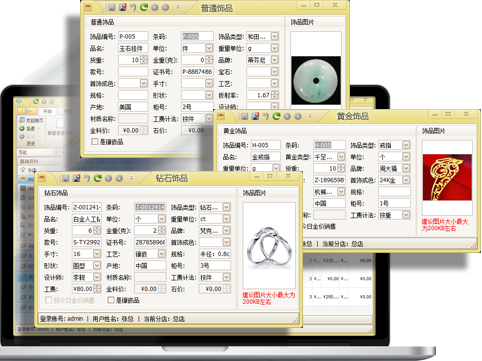The height and width of the screenshot is (361, 482).
Task: Click green refresh icon in 钻石饰品 window
Action: (98, 178)
